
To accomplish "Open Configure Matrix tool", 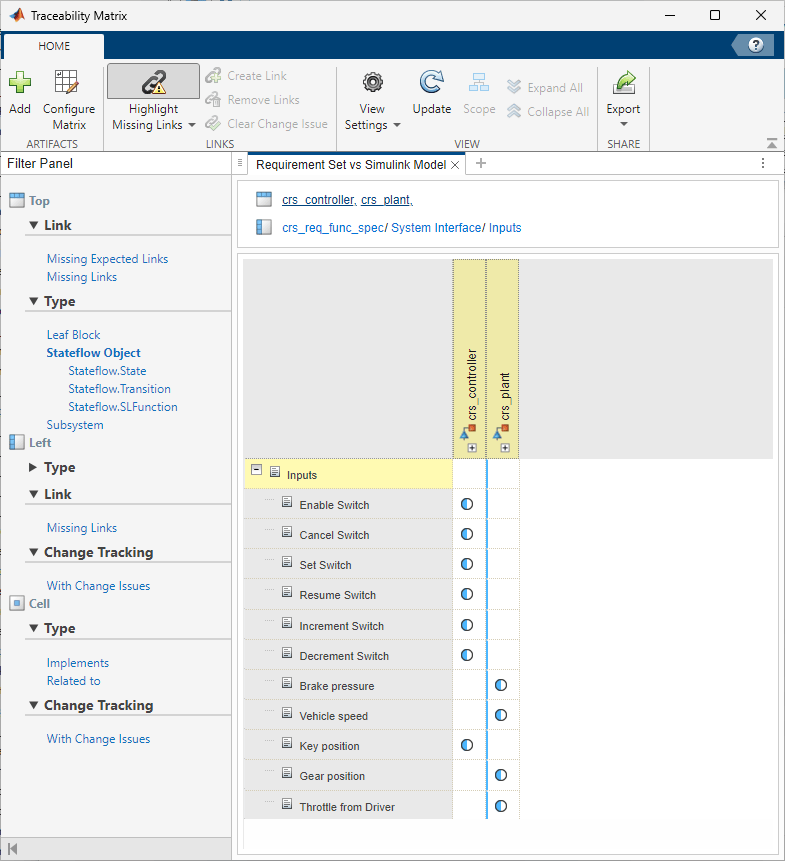I will [x=69, y=100].
